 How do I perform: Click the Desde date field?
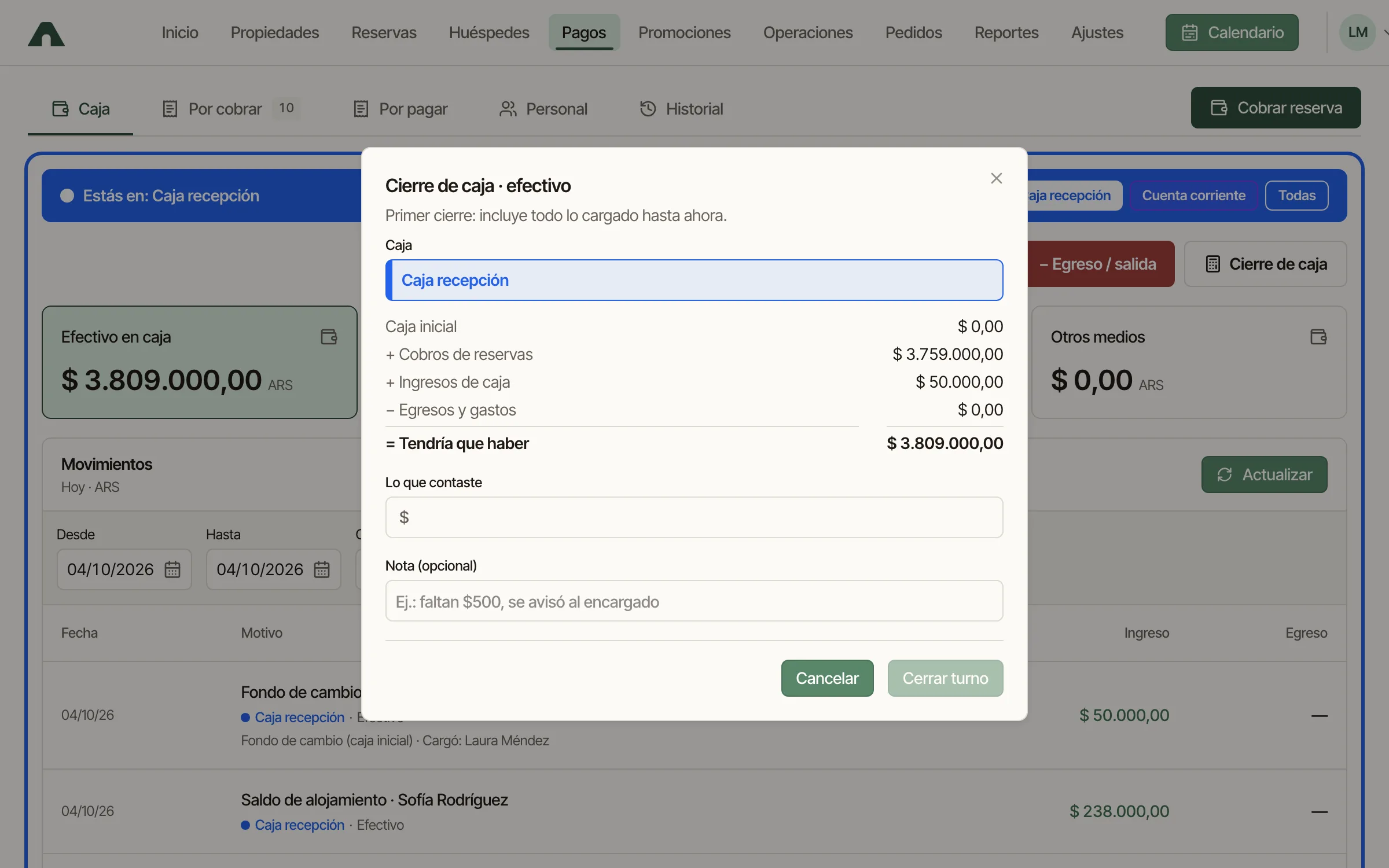[x=124, y=569]
